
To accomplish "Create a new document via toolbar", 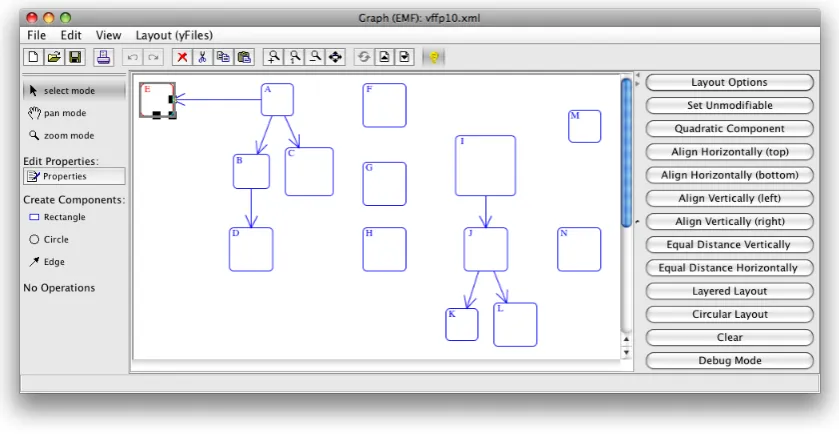I will (33, 57).
